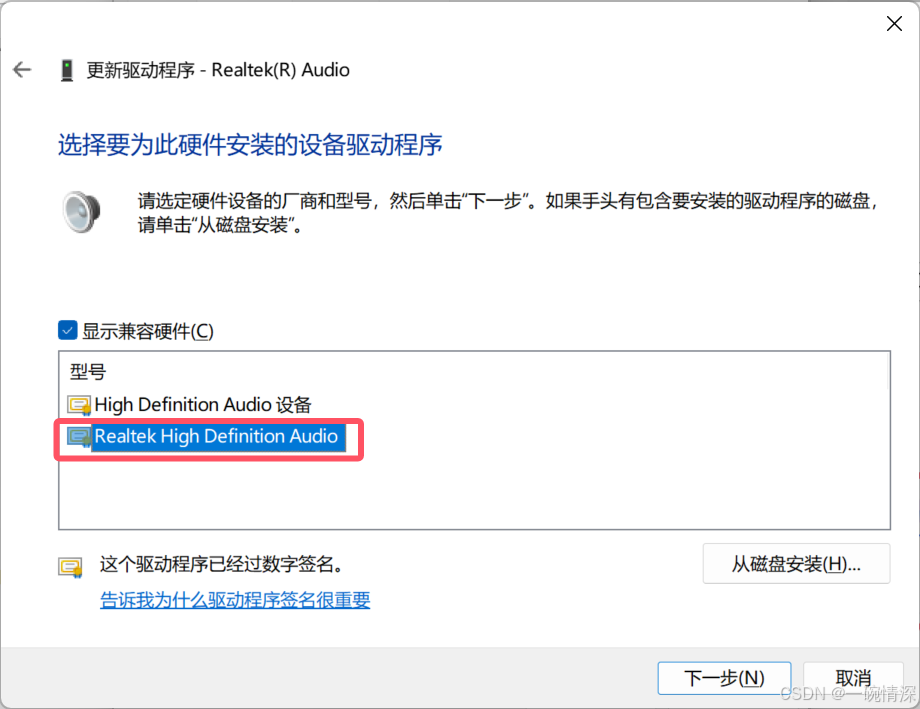Select Realtek High Definition Audio entry
The width and height of the screenshot is (920, 709).
(x=216, y=437)
